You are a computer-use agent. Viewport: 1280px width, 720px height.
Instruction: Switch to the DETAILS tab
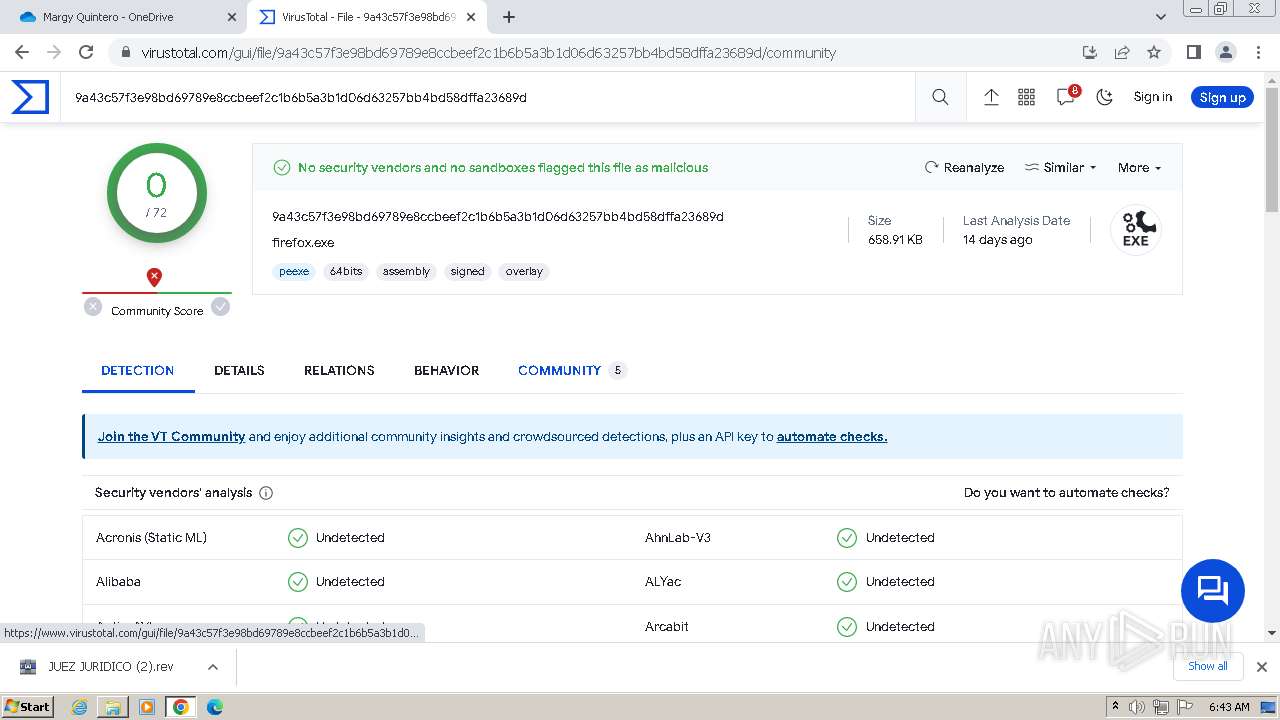pos(239,370)
